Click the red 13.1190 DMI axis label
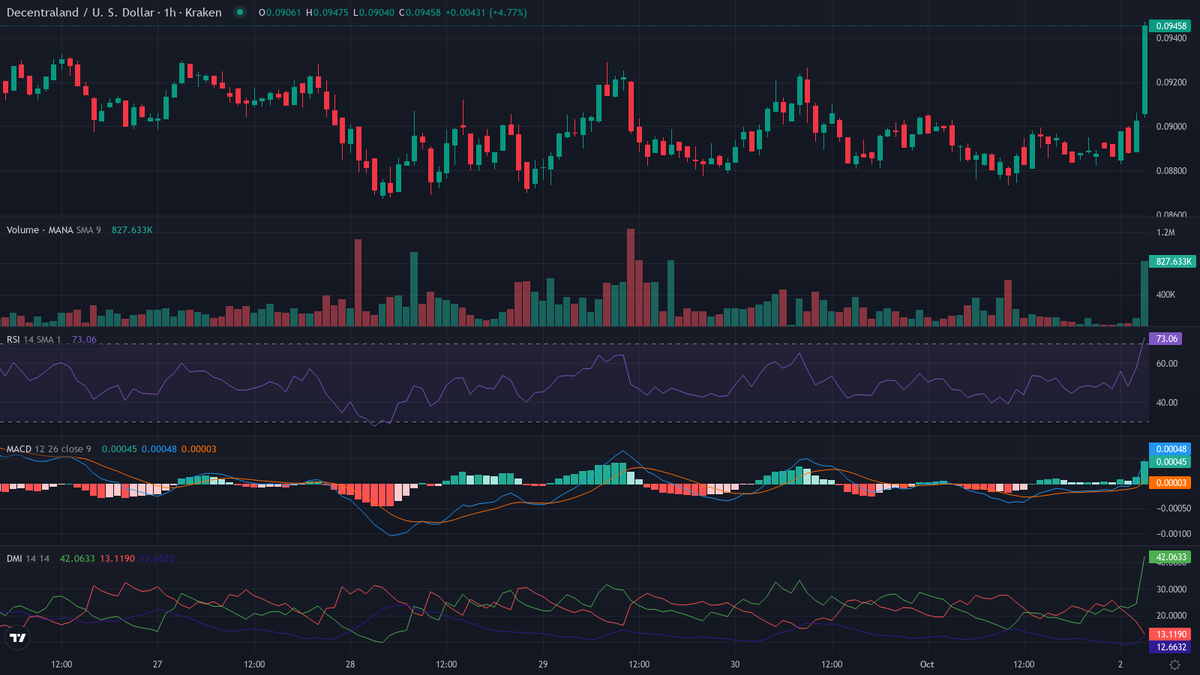The height and width of the screenshot is (675, 1200). (1171, 635)
